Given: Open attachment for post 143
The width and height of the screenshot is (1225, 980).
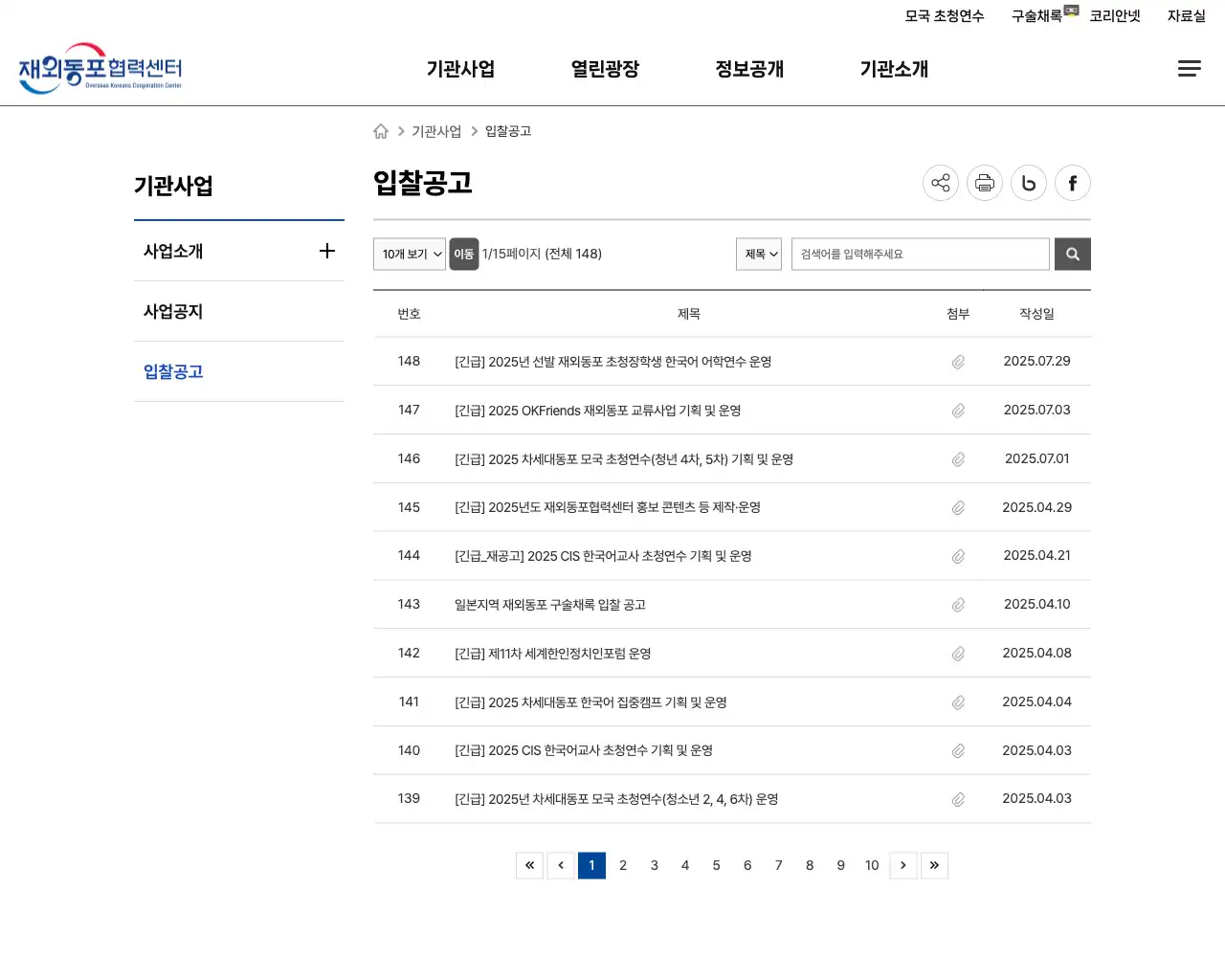Looking at the screenshot, I should click(x=958, y=605).
